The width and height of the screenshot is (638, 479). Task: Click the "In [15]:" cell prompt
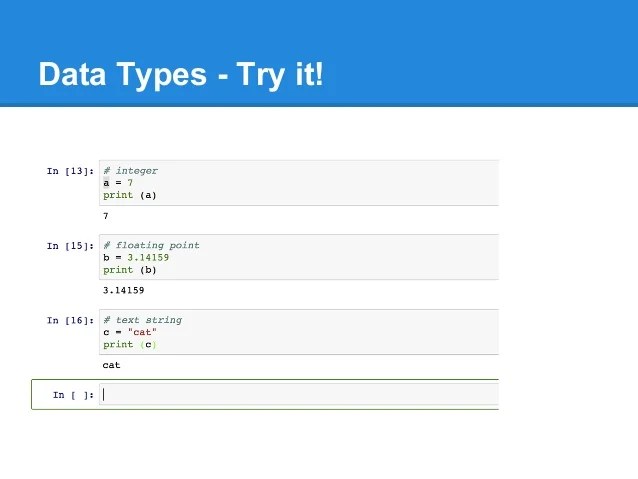[x=70, y=245]
